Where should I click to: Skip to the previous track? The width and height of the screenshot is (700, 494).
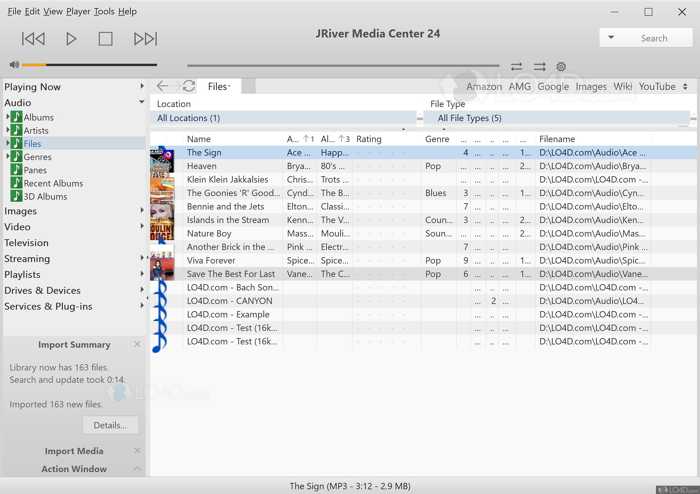pos(33,39)
